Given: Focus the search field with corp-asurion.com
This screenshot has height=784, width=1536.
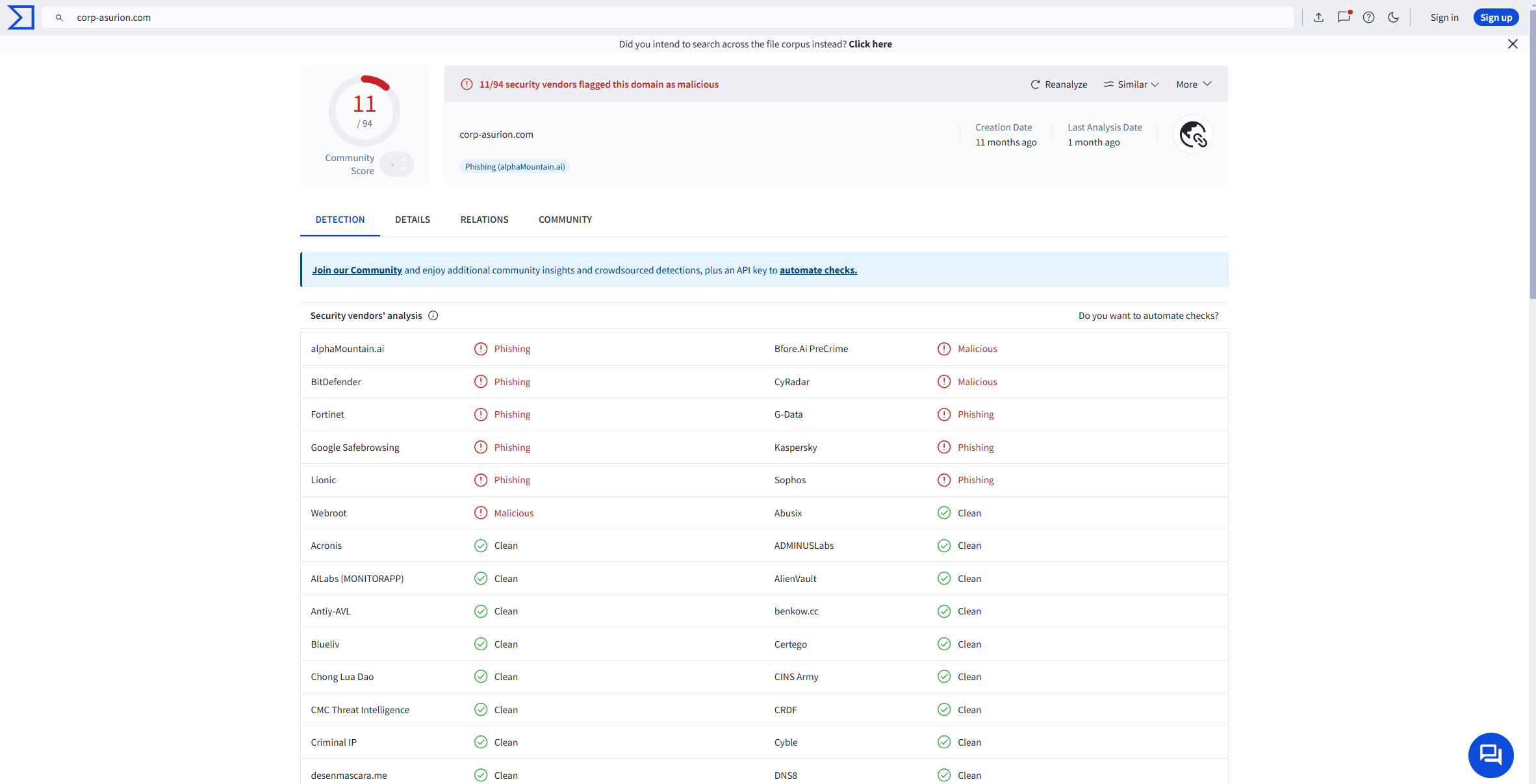Looking at the screenshot, I should coord(667,18).
